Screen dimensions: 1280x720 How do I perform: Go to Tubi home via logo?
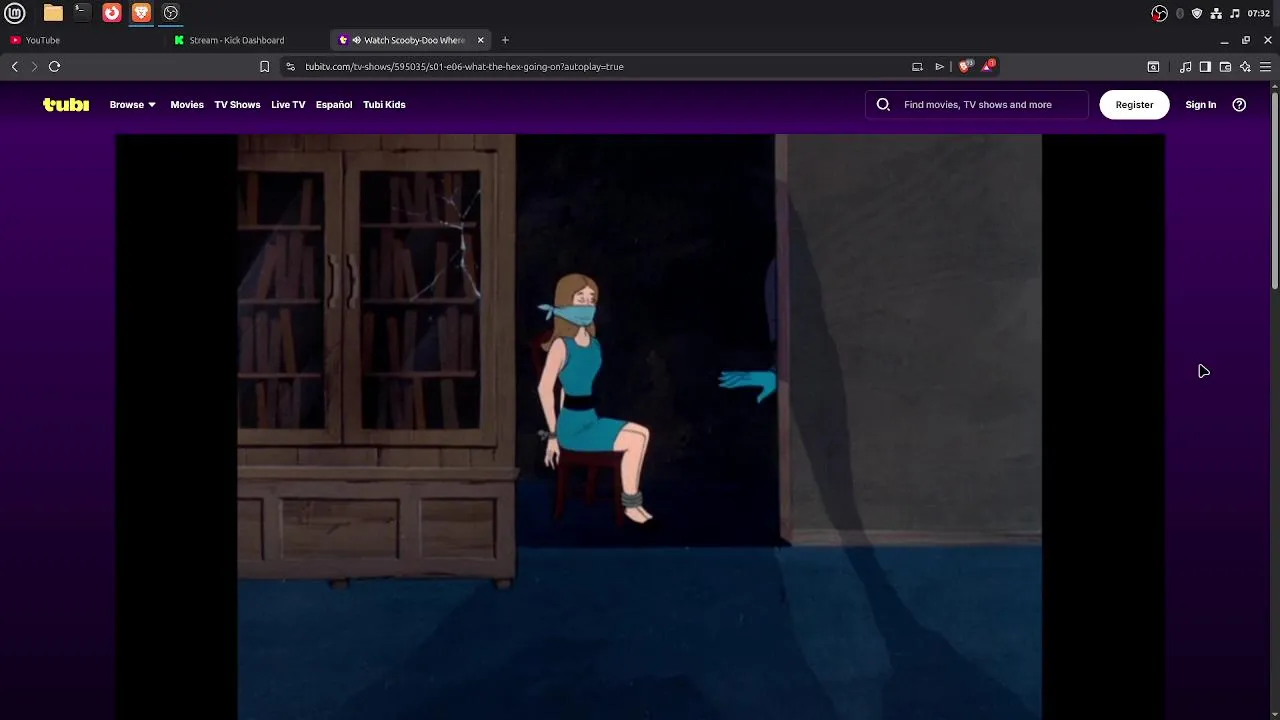[x=66, y=104]
